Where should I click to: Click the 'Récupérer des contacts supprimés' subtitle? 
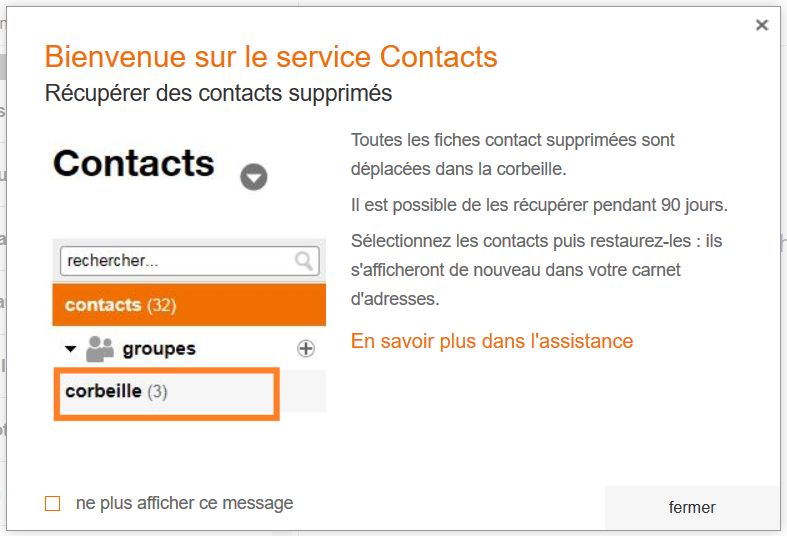click(x=218, y=94)
